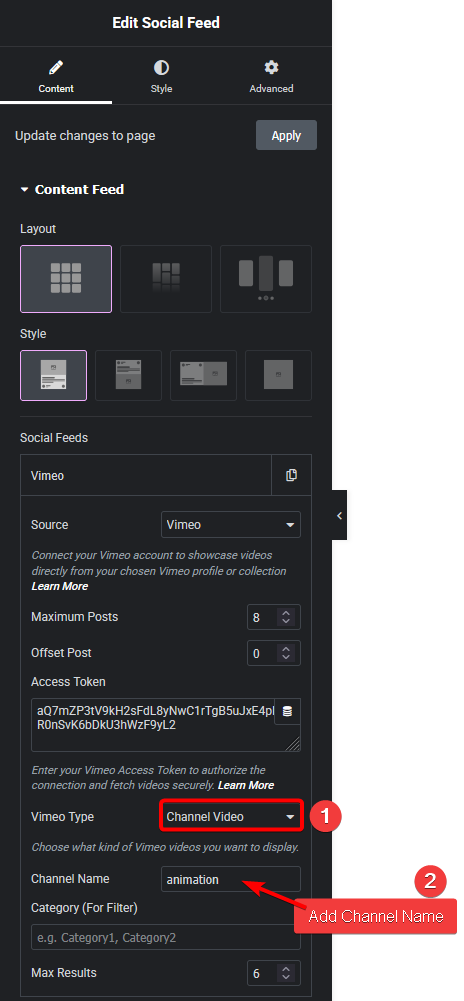
Task: Click the Channel Name input field
Action: [x=230, y=879]
